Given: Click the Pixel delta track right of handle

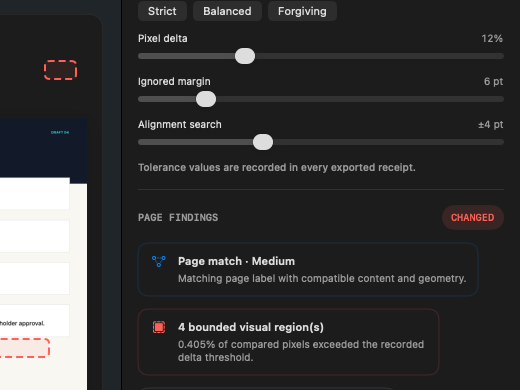Looking at the screenshot, I should point(379,56).
